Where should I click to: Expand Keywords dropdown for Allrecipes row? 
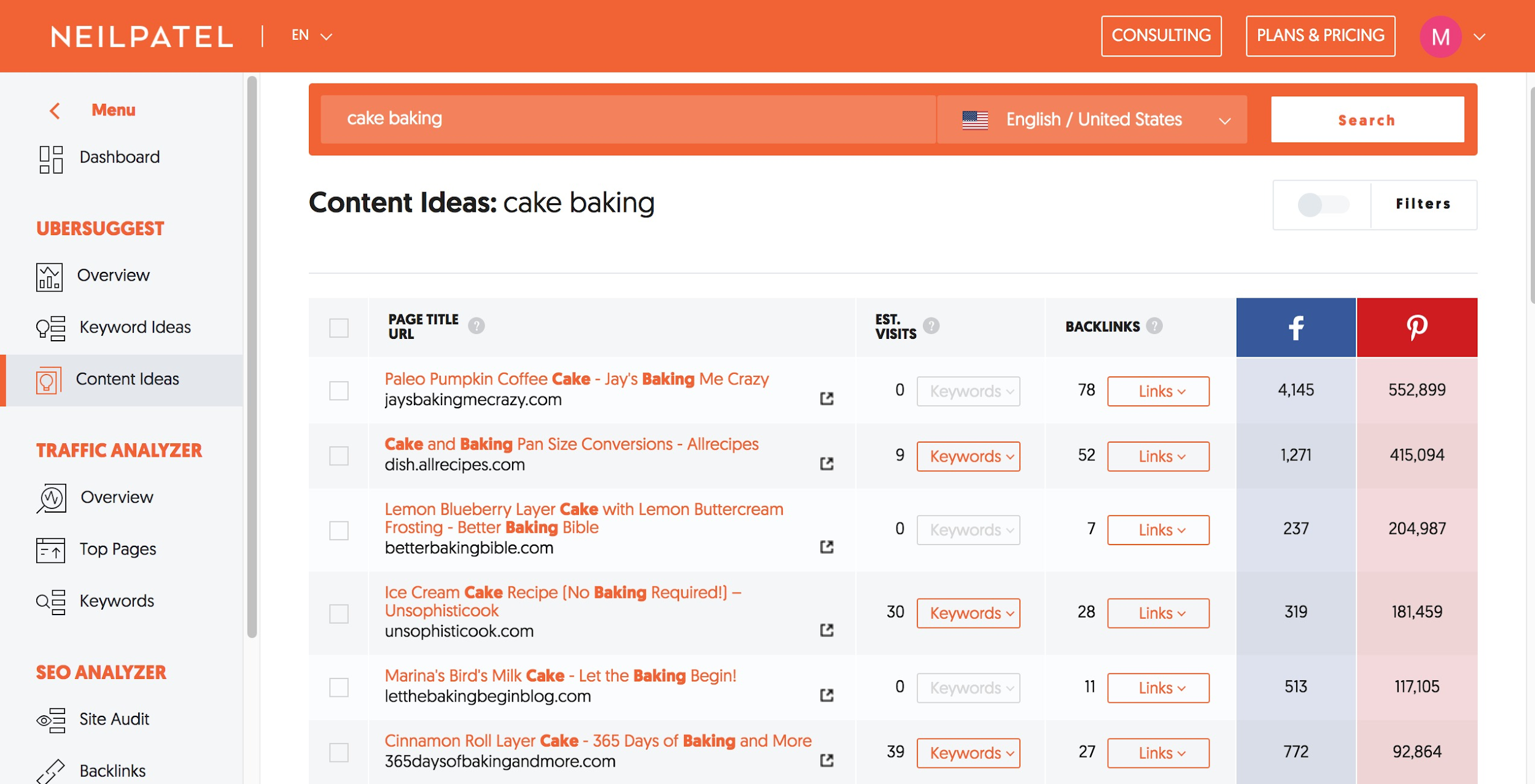pos(968,457)
